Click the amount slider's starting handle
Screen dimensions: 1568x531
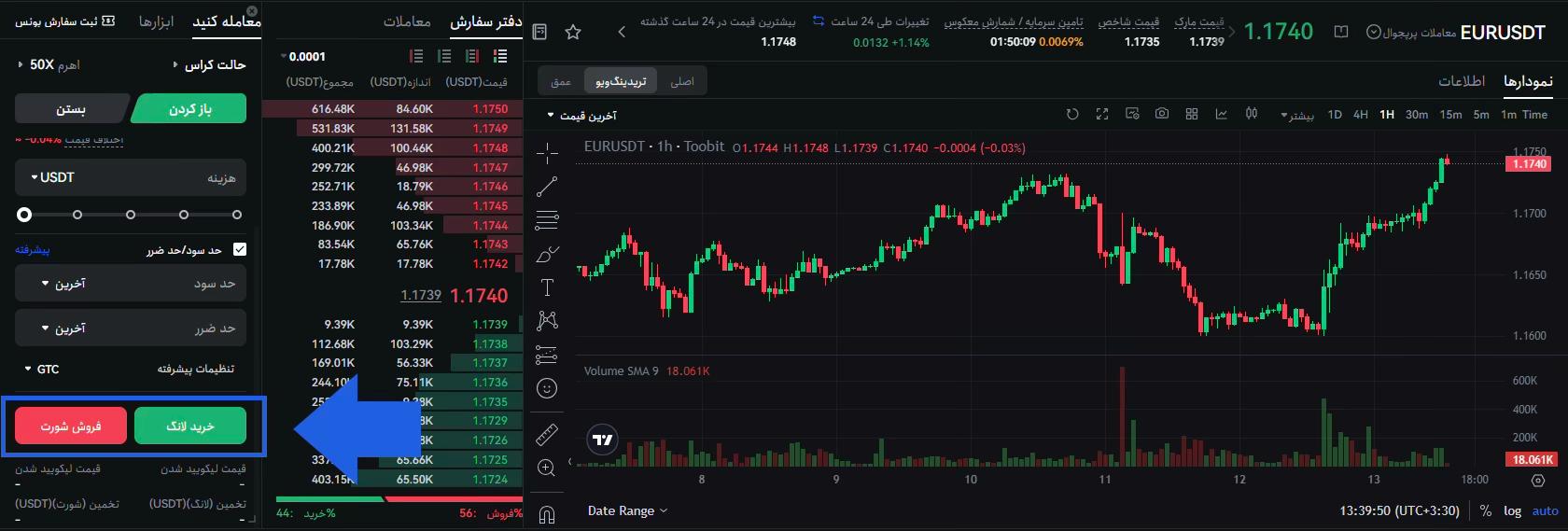[24, 215]
